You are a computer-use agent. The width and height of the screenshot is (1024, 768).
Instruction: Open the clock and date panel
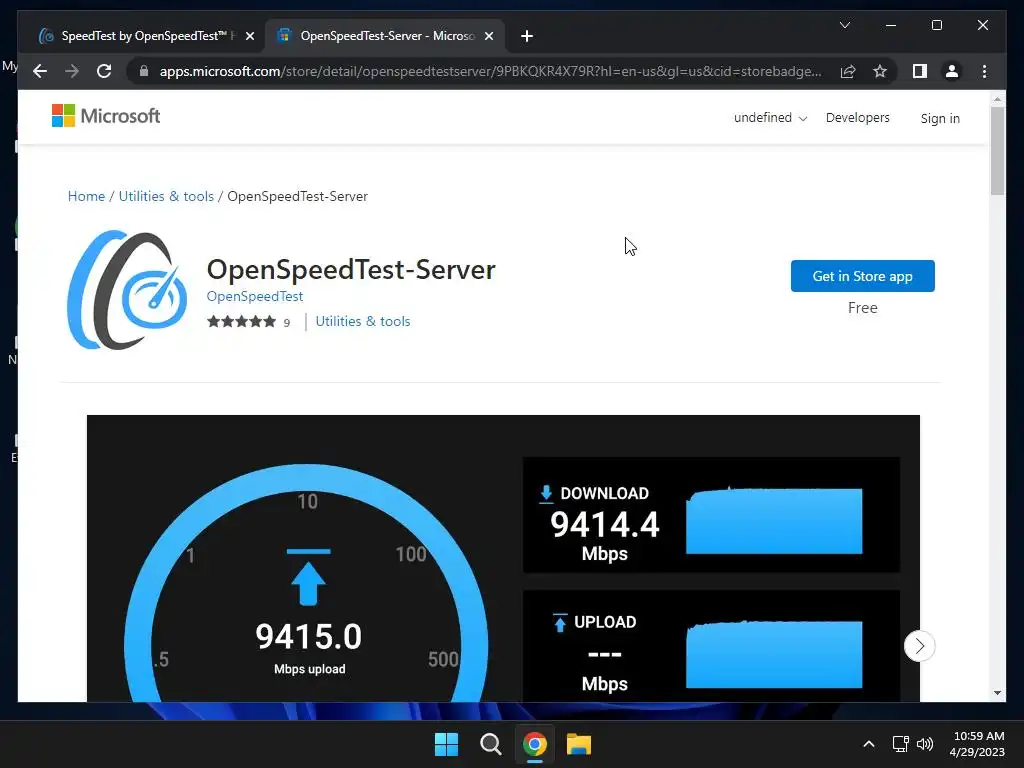click(978, 744)
